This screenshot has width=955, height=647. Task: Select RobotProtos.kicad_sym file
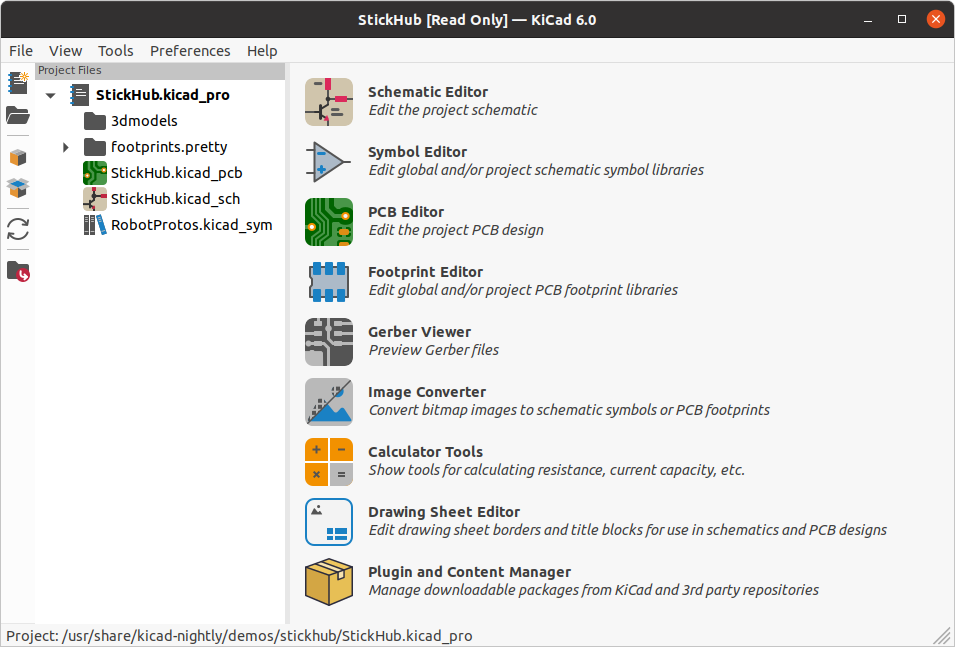(191, 225)
